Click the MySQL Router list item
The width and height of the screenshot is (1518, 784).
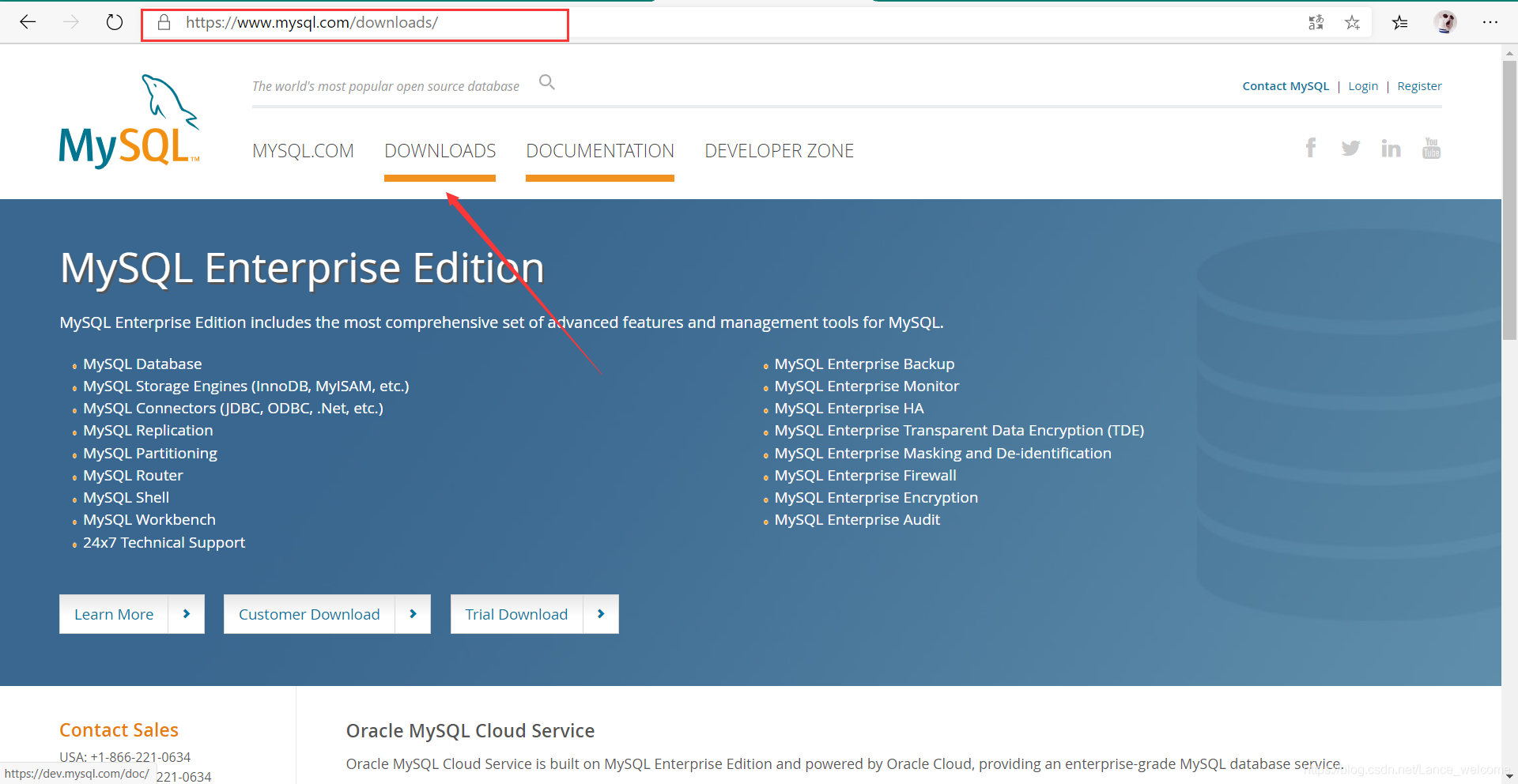click(133, 476)
